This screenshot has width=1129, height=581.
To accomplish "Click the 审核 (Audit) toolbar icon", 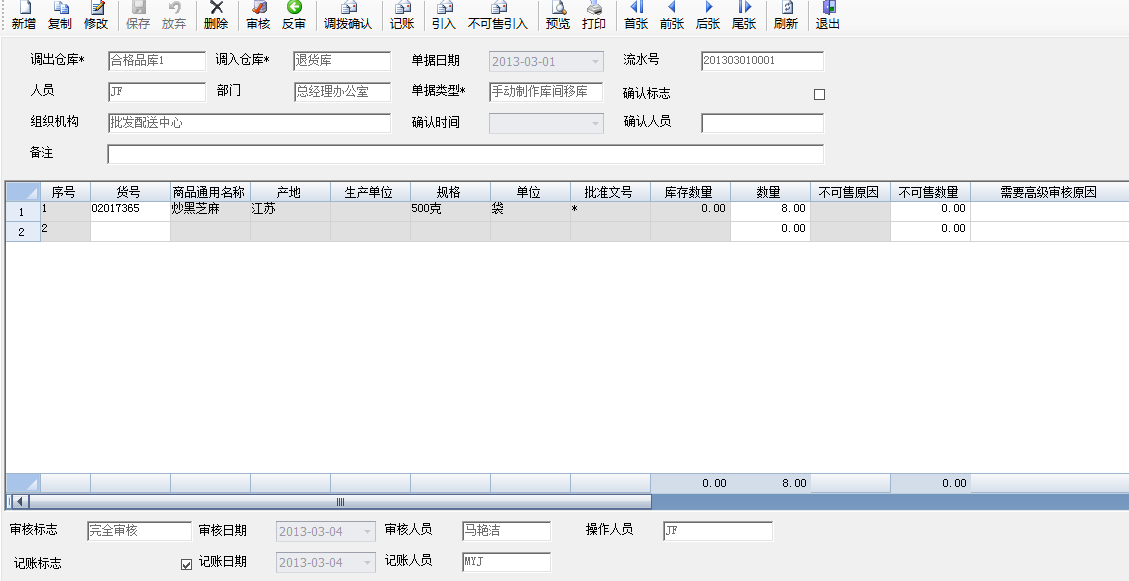I will click(x=258, y=15).
